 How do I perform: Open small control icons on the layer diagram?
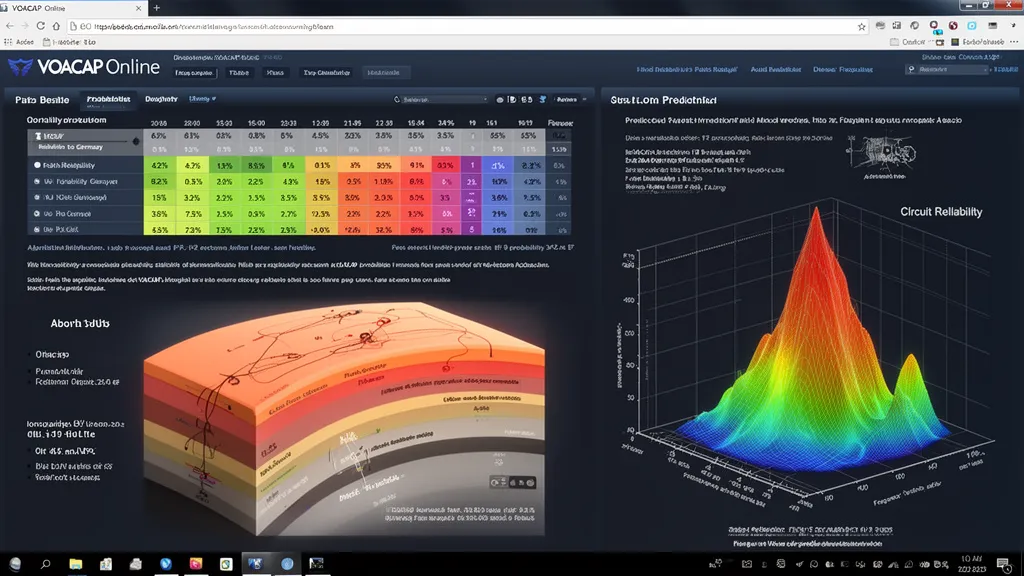point(513,483)
